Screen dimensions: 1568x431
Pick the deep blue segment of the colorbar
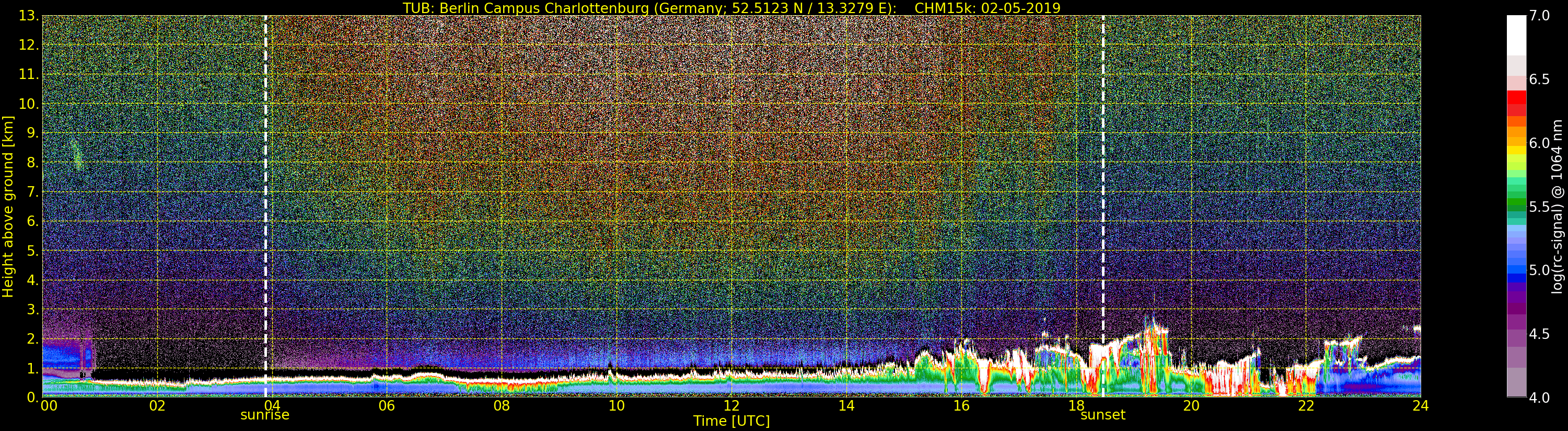(1516, 279)
